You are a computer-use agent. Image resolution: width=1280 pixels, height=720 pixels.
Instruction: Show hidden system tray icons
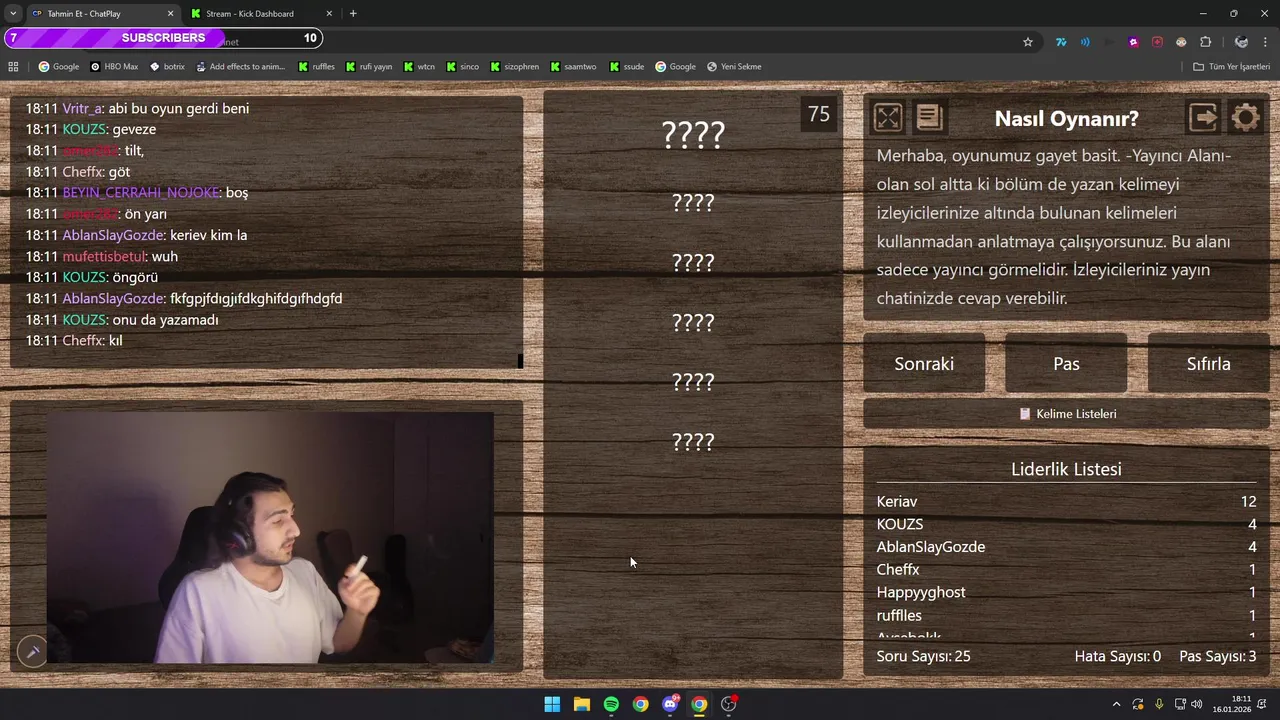click(x=1116, y=704)
